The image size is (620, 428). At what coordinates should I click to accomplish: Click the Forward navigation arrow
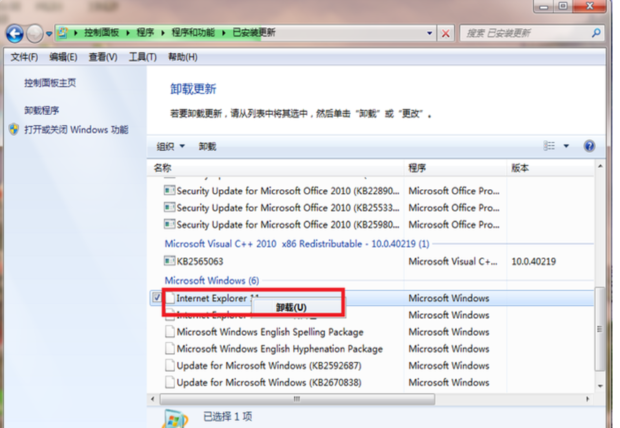point(35,34)
